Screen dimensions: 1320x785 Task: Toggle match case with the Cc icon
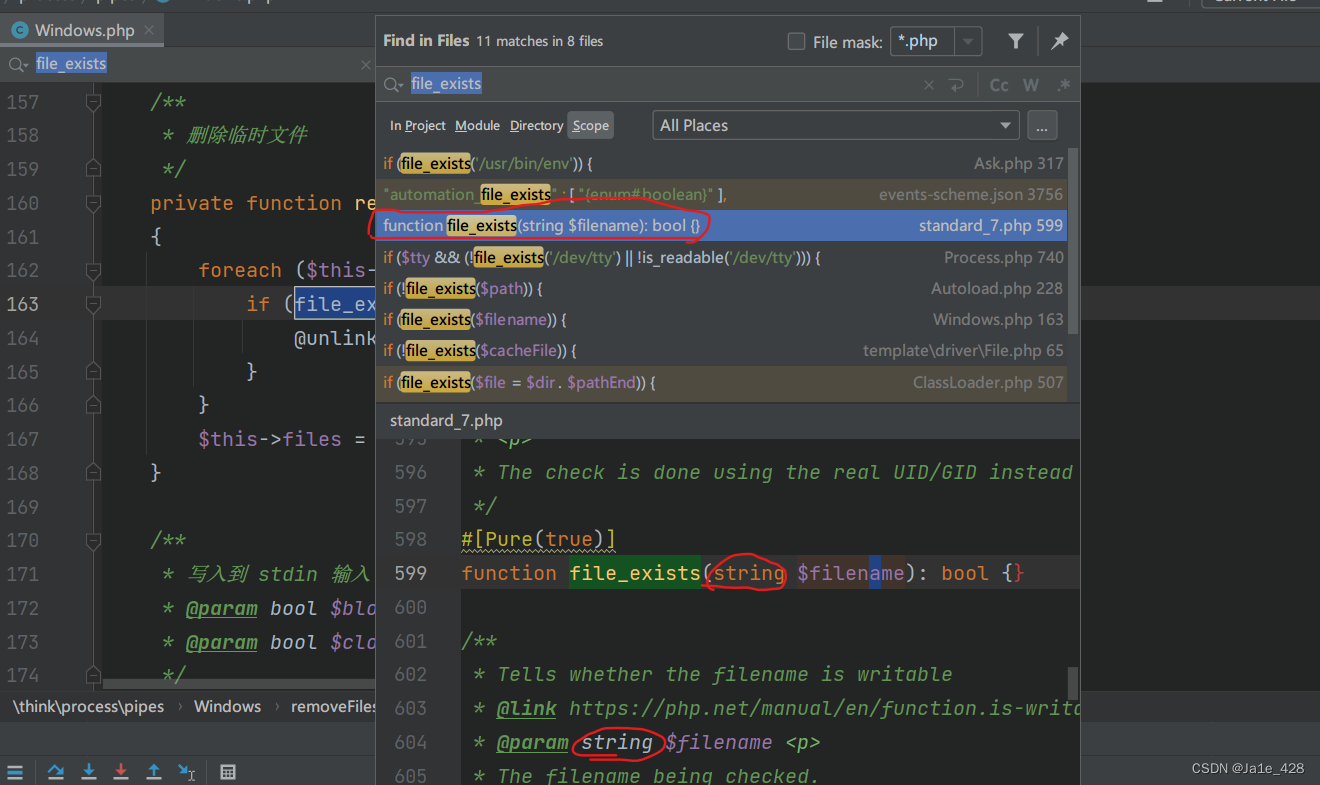997,84
